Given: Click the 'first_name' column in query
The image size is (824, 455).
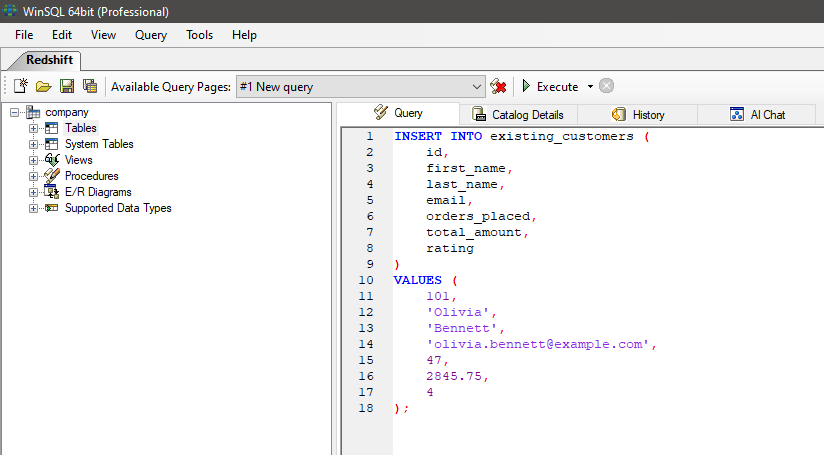Looking at the screenshot, I should (466, 169).
